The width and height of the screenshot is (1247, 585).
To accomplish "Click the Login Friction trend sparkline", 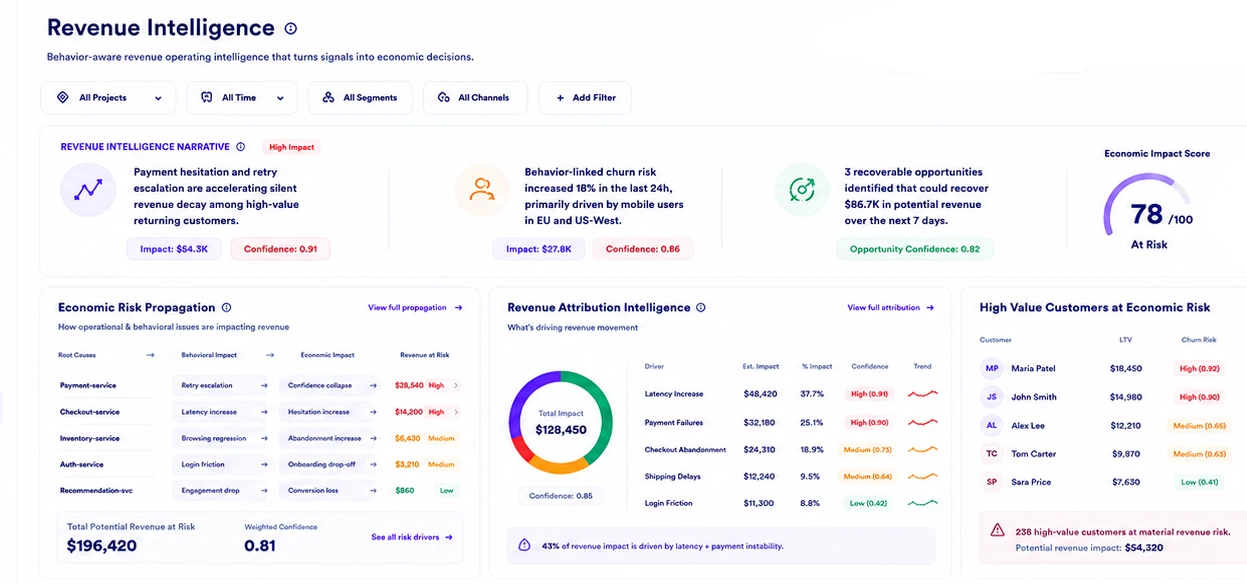I will coord(922,503).
